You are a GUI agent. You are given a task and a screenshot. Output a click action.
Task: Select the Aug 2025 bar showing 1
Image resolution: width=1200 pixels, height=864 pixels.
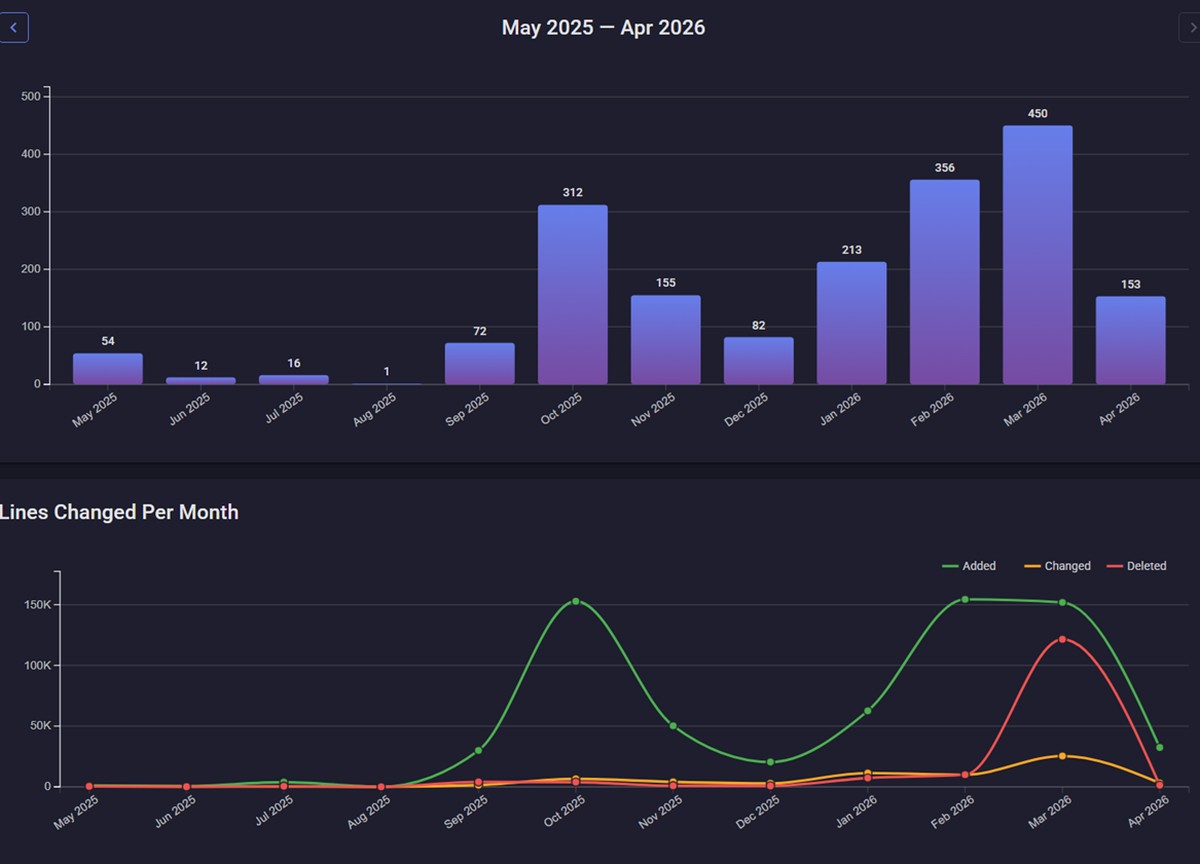tap(385, 383)
